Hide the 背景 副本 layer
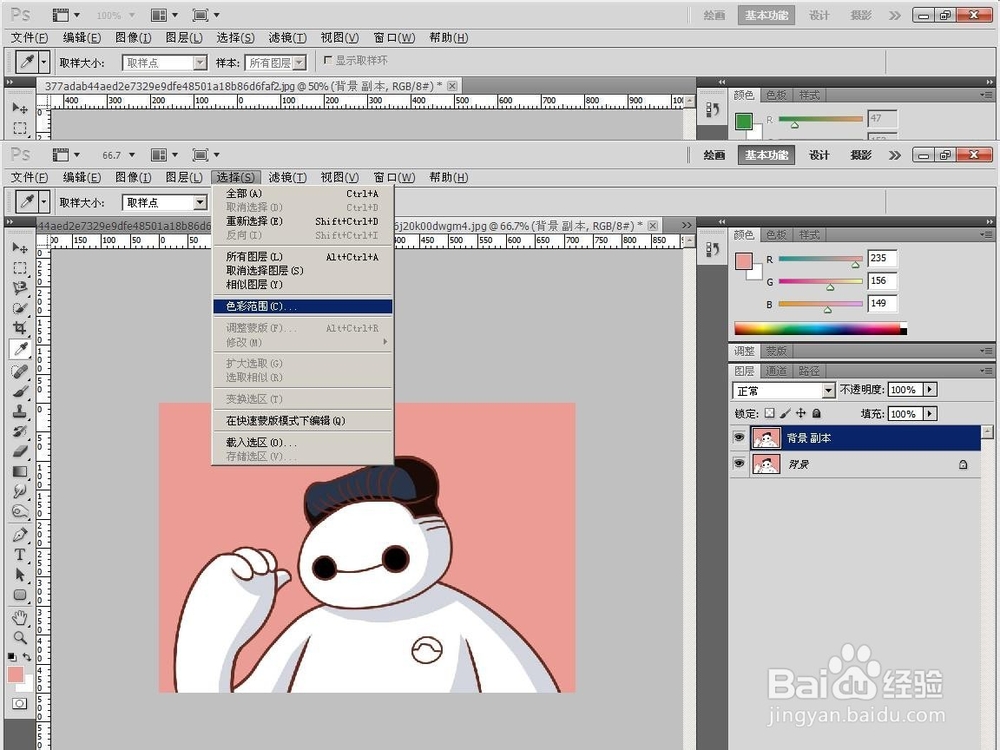Viewport: 1000px width, 750px height. point(739,438)
